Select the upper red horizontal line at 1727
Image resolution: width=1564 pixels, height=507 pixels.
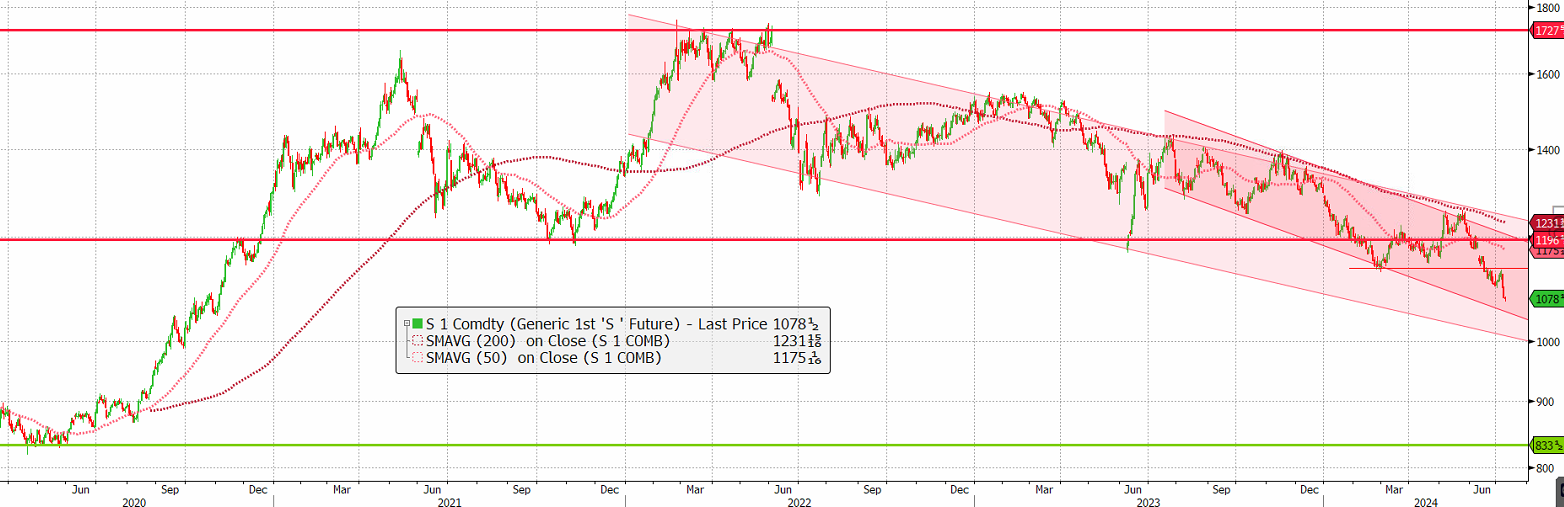click(x=765, y=30)
